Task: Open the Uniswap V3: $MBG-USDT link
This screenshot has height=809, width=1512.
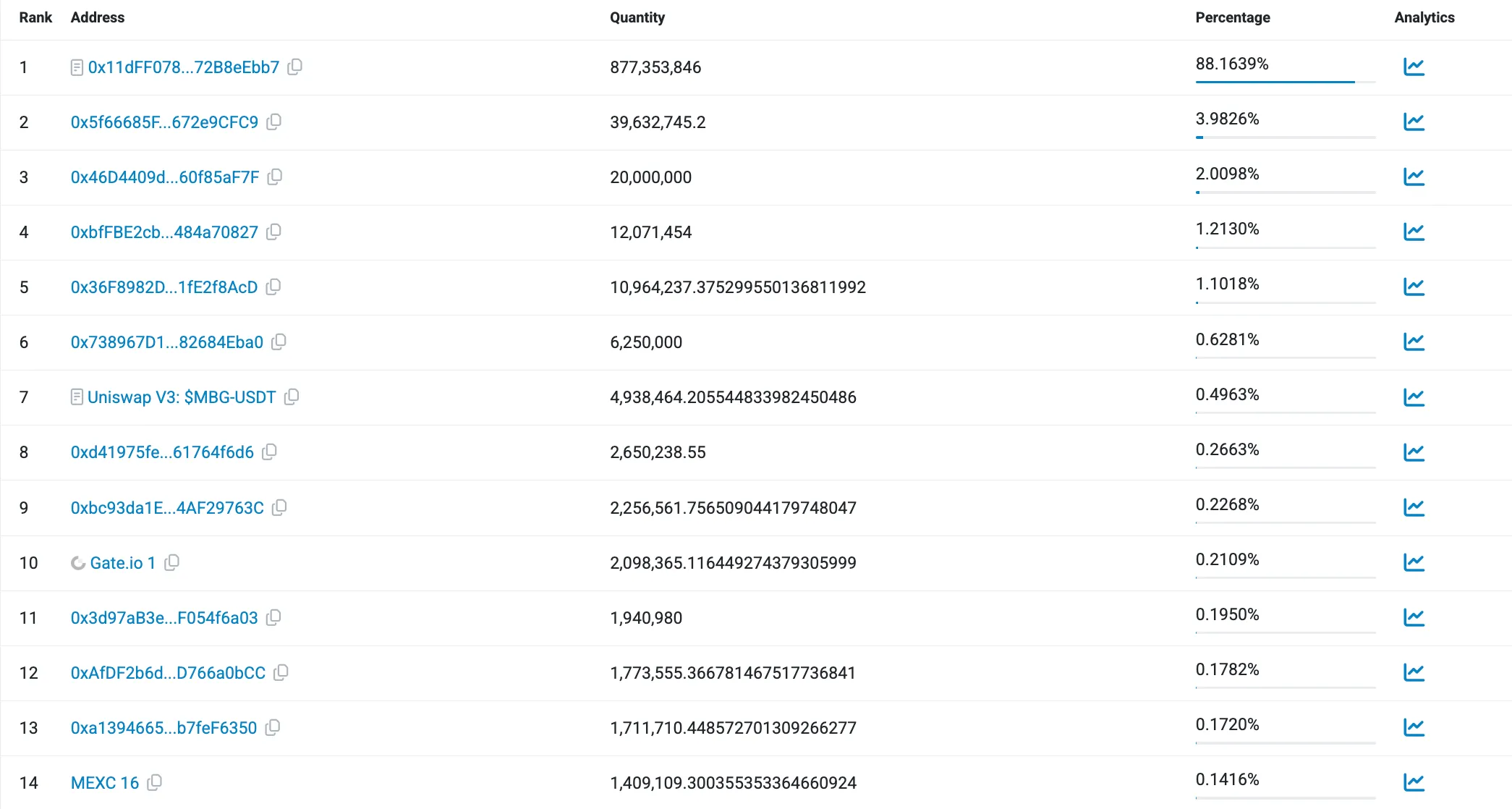Action: [182, 397]
